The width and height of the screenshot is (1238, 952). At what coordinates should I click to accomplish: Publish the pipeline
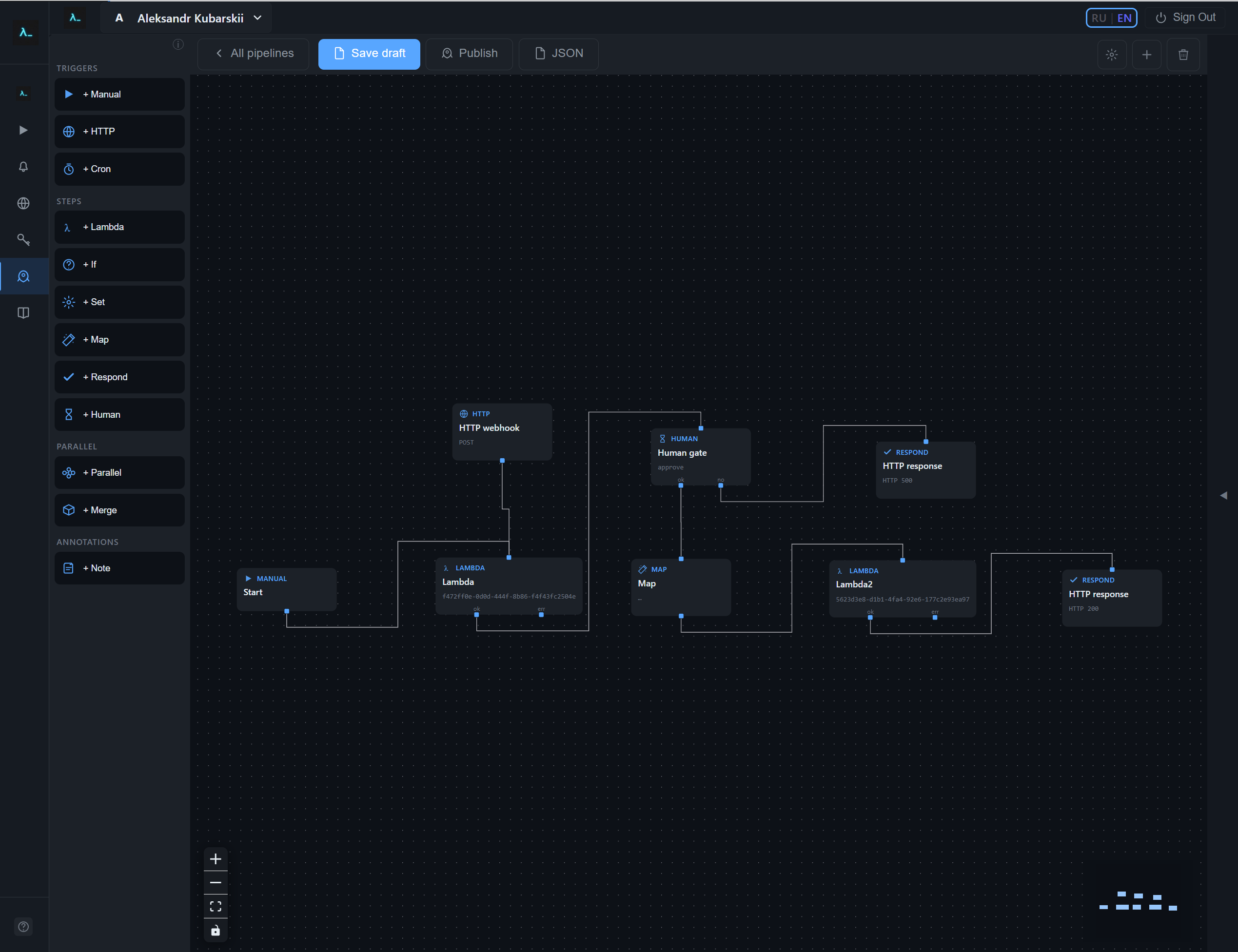[x=469, y=54]
